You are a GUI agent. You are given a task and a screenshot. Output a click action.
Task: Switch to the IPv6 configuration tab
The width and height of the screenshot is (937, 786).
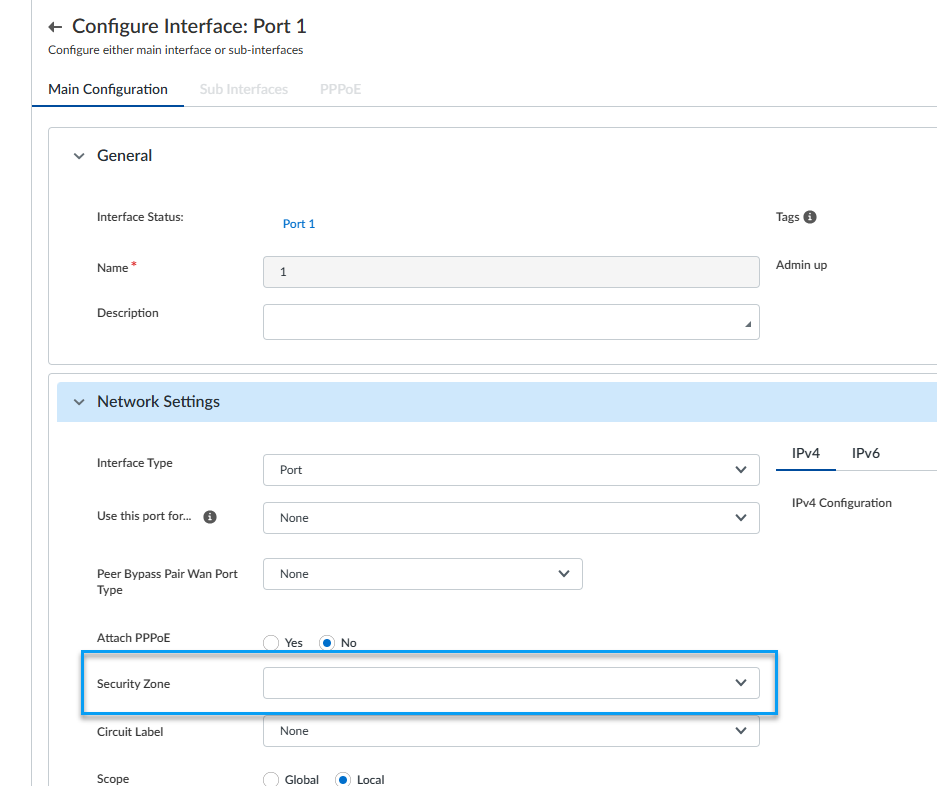pyautogui.click(x=866, y=453)
